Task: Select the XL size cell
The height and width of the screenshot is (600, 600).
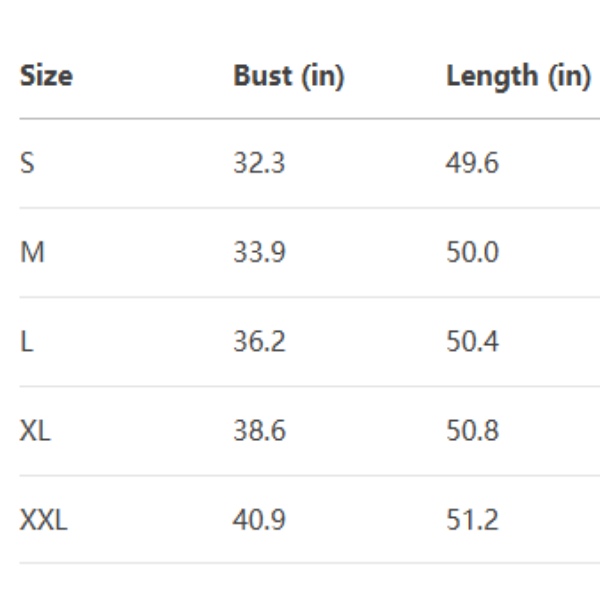Action: click(35, 431)
